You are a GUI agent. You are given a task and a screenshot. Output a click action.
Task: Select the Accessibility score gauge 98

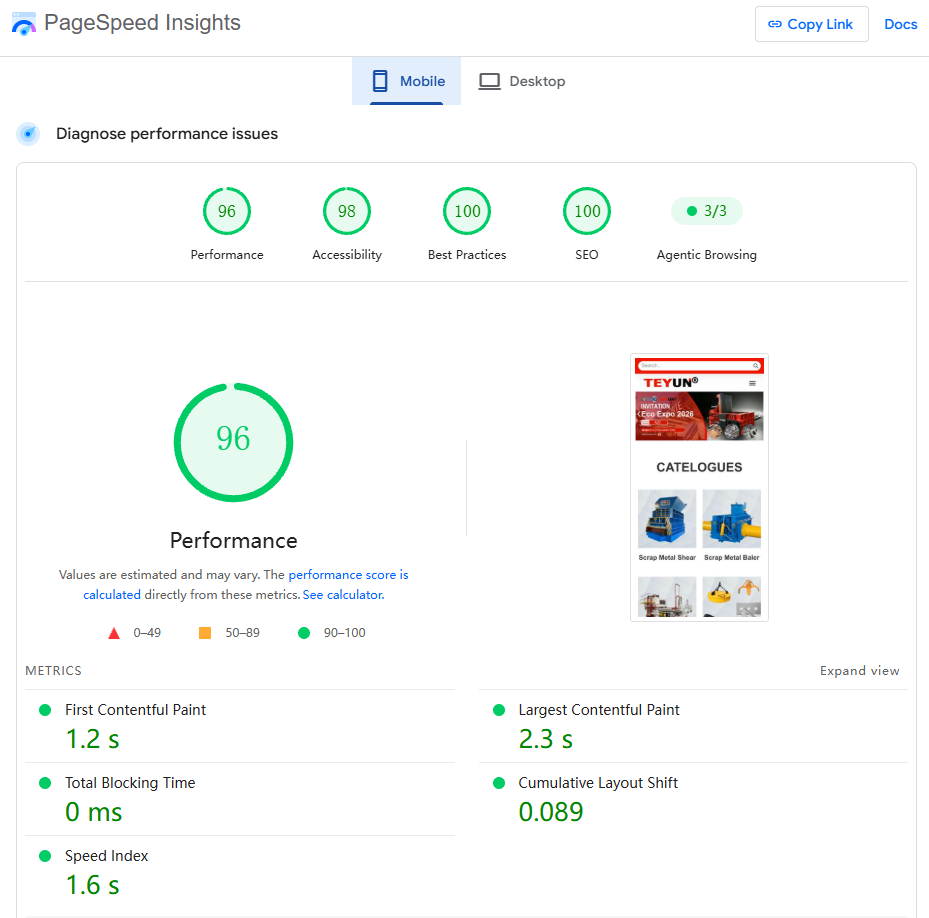tap(347, 211)
